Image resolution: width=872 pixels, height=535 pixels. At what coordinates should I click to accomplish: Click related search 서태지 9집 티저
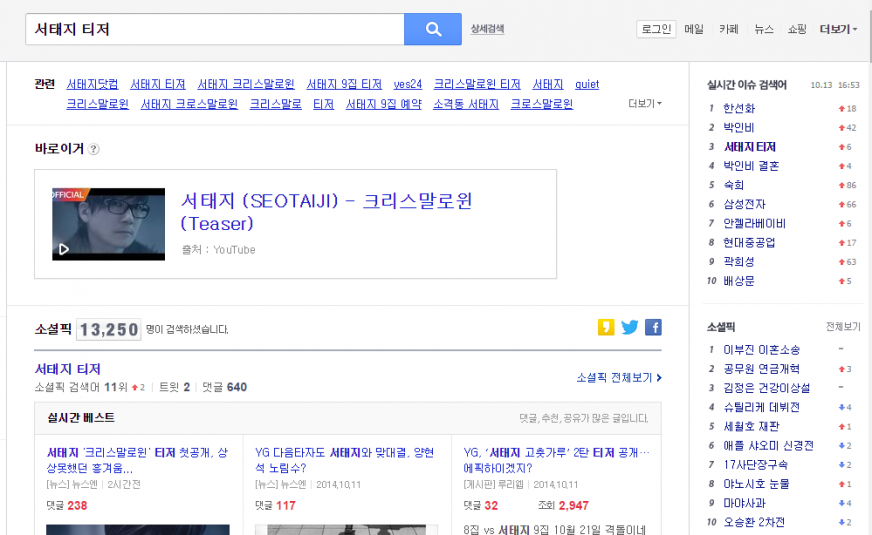click(x=344, y=85)
